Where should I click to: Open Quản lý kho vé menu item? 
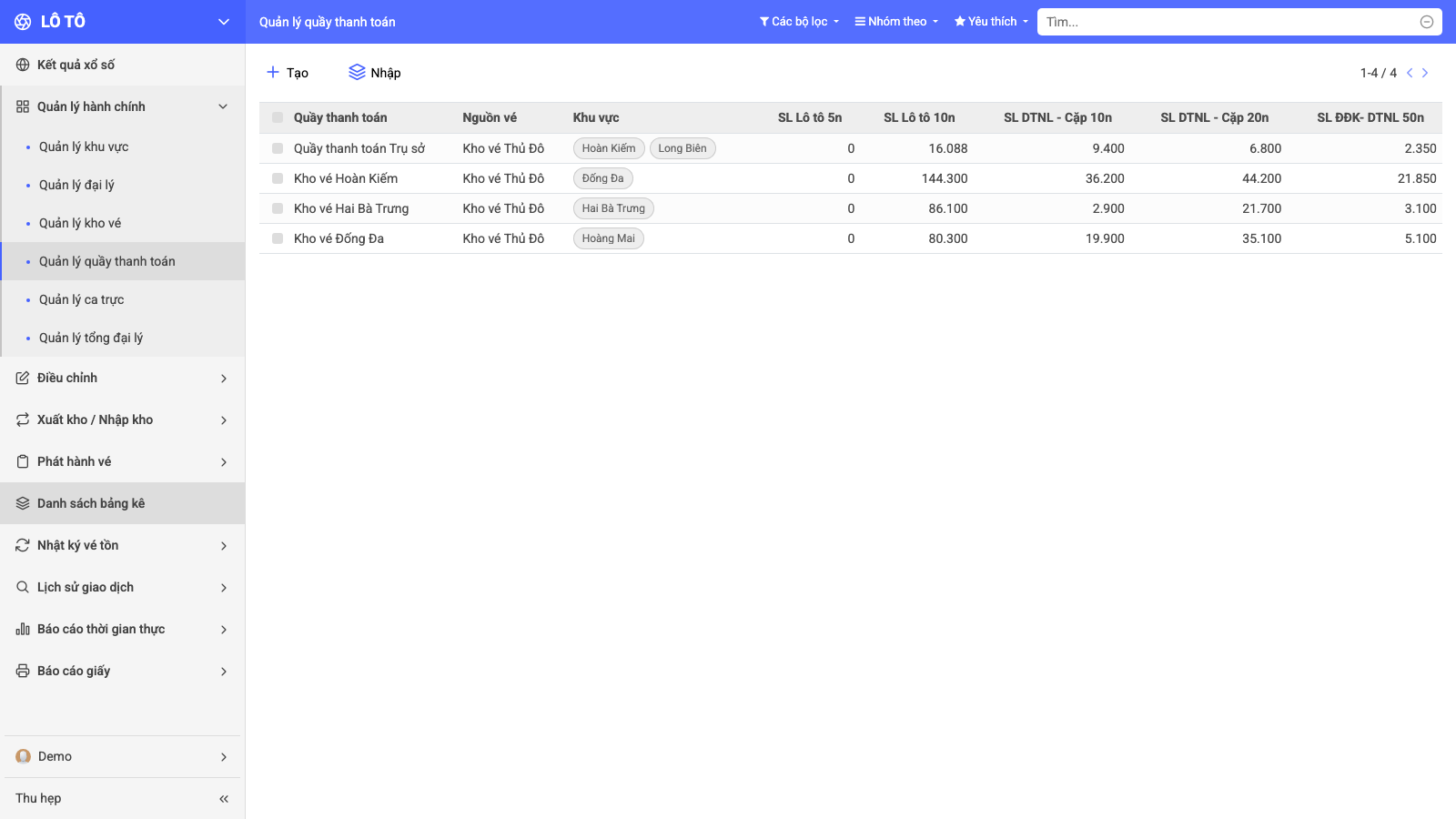click(x=123, y=223)
